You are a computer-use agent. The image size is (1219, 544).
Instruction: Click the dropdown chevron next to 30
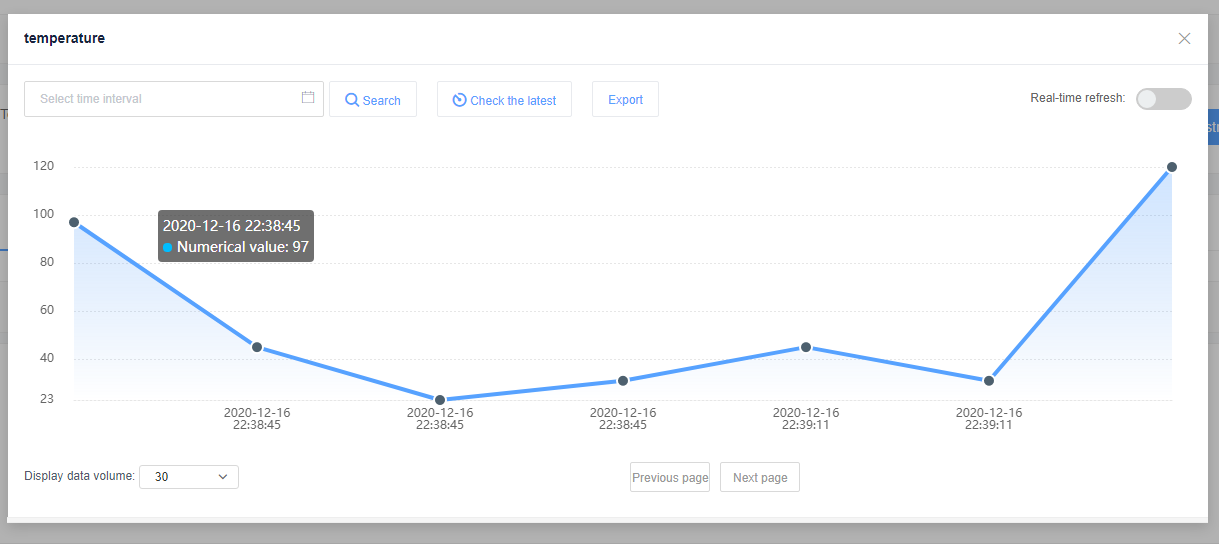pos(223,477)
